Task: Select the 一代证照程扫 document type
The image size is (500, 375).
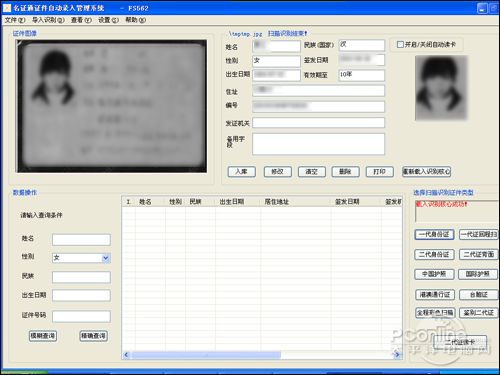Action: point(479,235)
